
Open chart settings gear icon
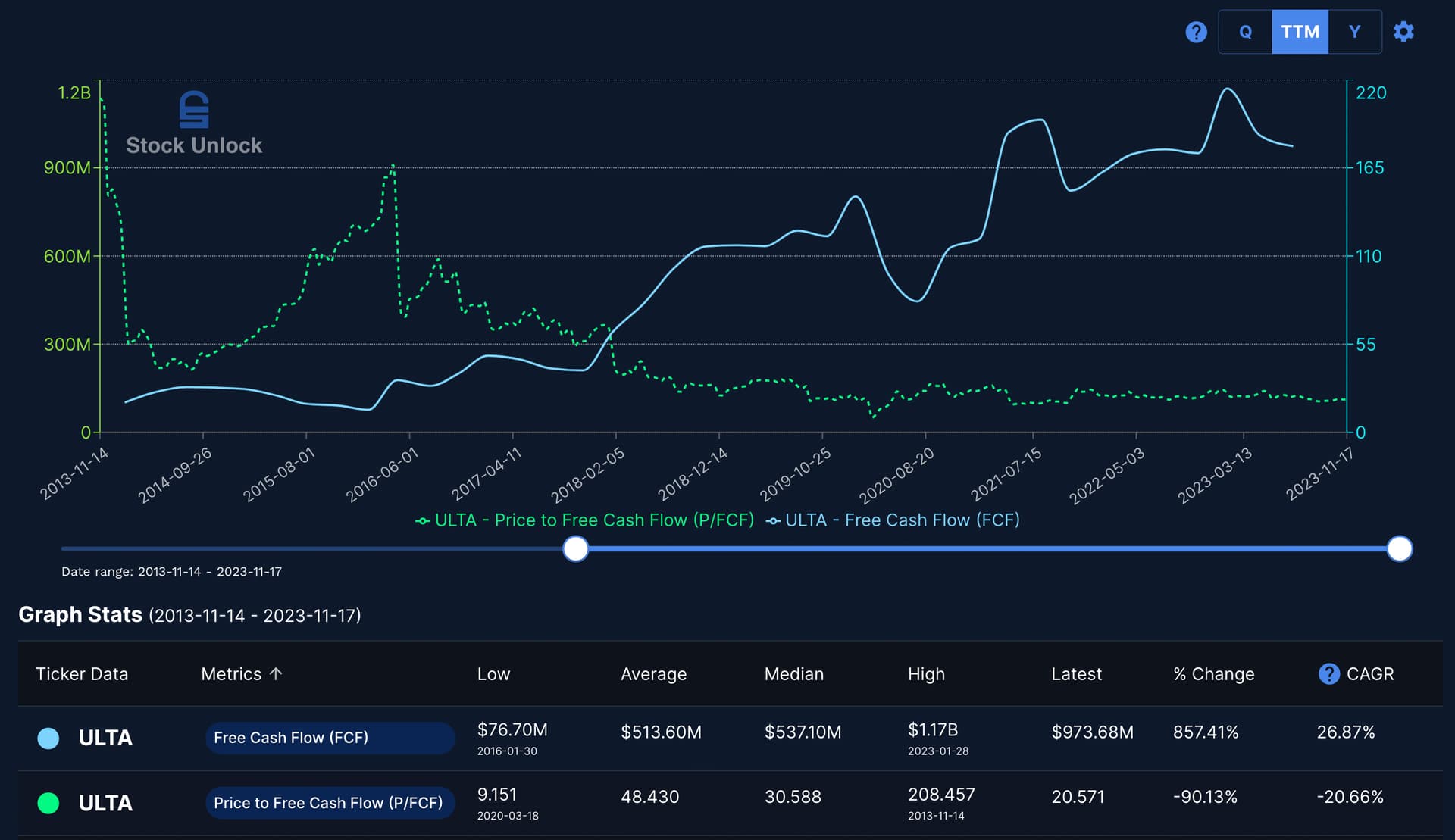click(1403, 32)
